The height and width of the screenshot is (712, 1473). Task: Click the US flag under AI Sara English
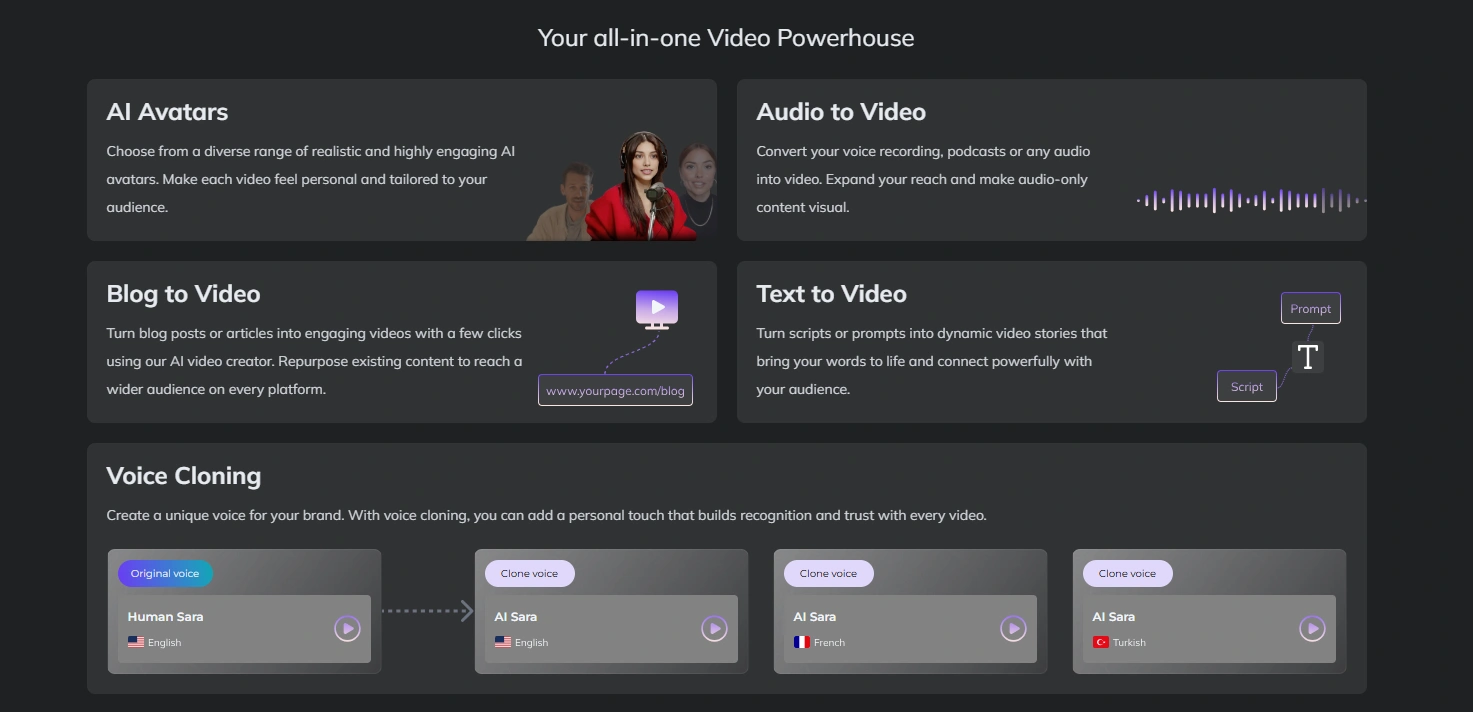(x=503, y=642)
